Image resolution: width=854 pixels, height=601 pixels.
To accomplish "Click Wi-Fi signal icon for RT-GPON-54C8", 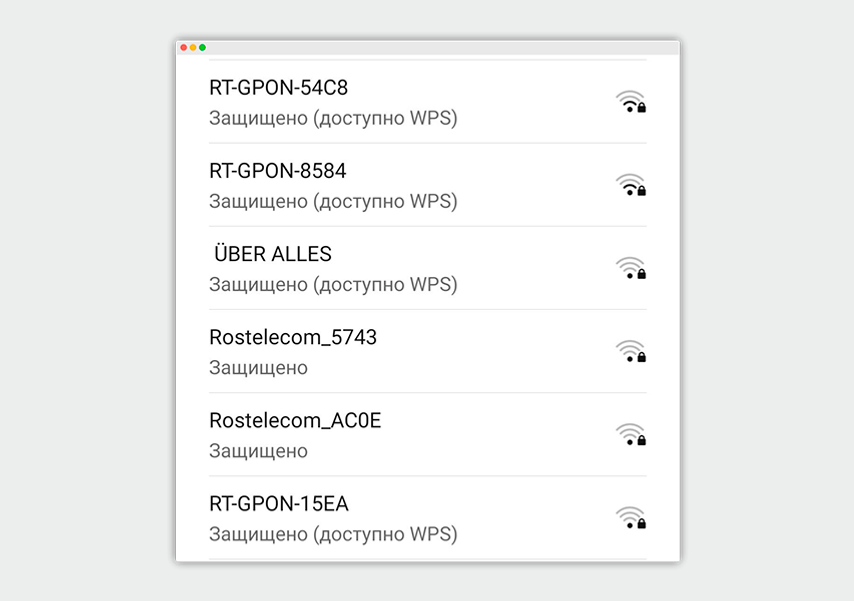I will click(x=631, y=102).
